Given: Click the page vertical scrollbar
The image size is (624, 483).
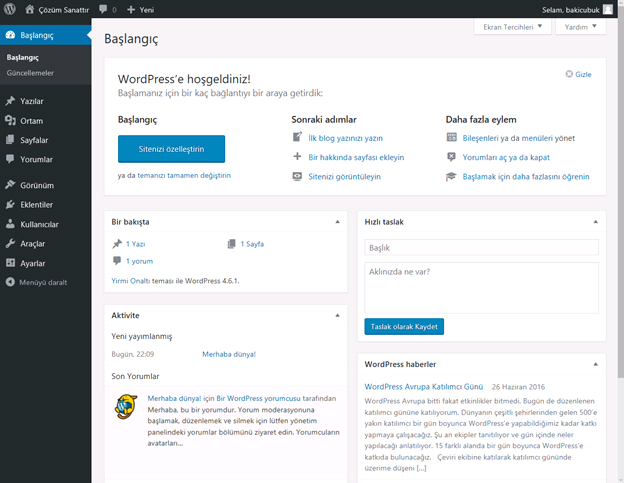Looking at the screenshot, I should tap(620, 191).
